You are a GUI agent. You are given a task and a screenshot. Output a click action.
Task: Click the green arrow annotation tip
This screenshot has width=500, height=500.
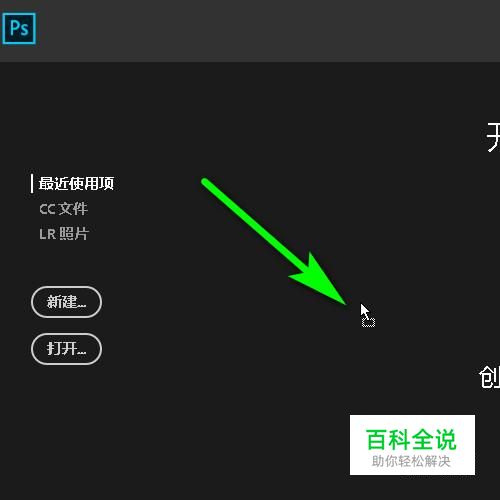pos(343,302)
